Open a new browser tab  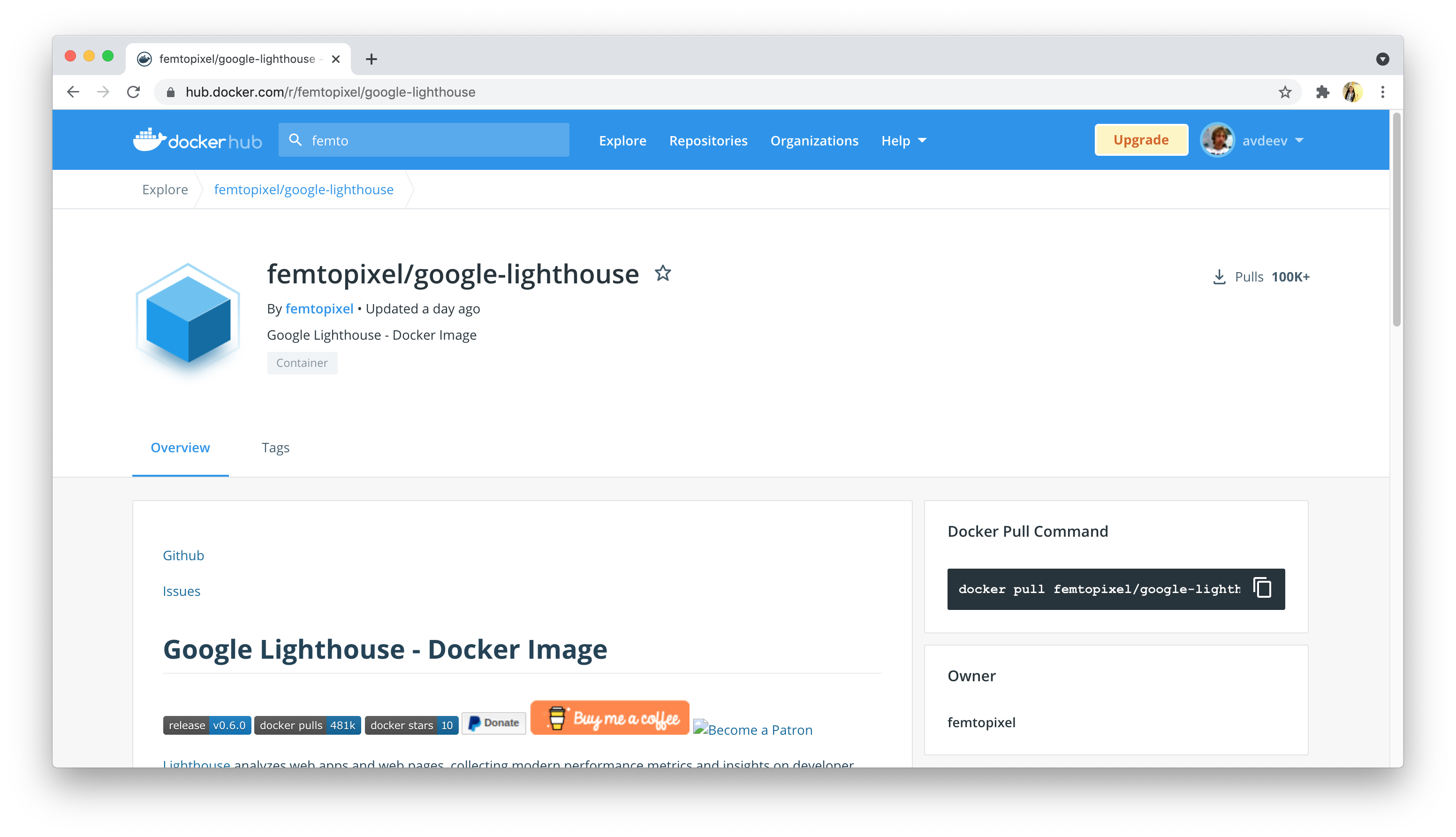coord(371,59)
